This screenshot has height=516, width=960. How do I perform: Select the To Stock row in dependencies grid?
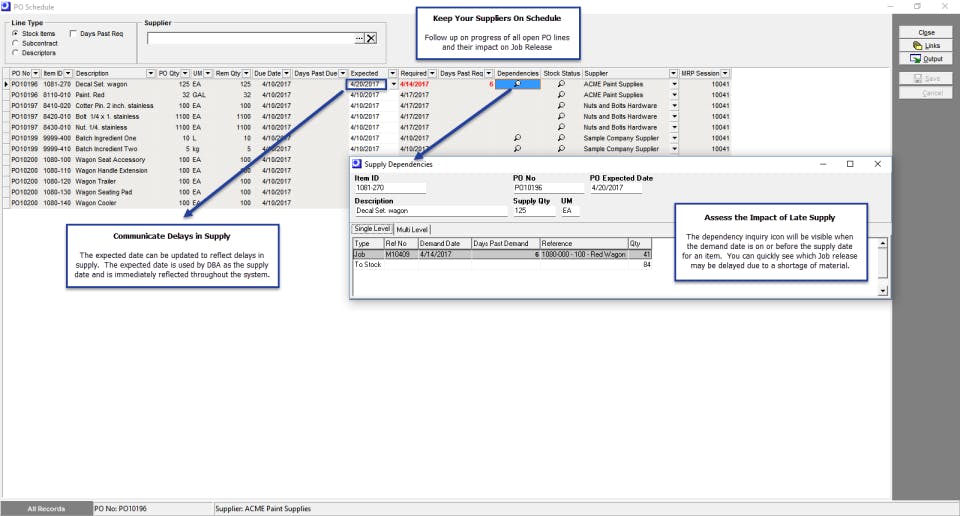click(x=502, y=264)
